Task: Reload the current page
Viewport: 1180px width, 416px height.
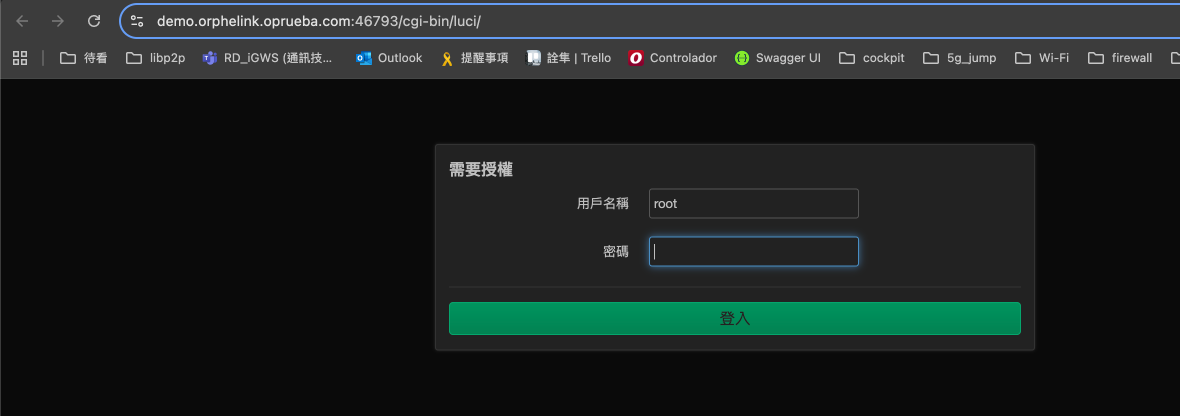Action: pyautogui.click(x=93, y=21)
